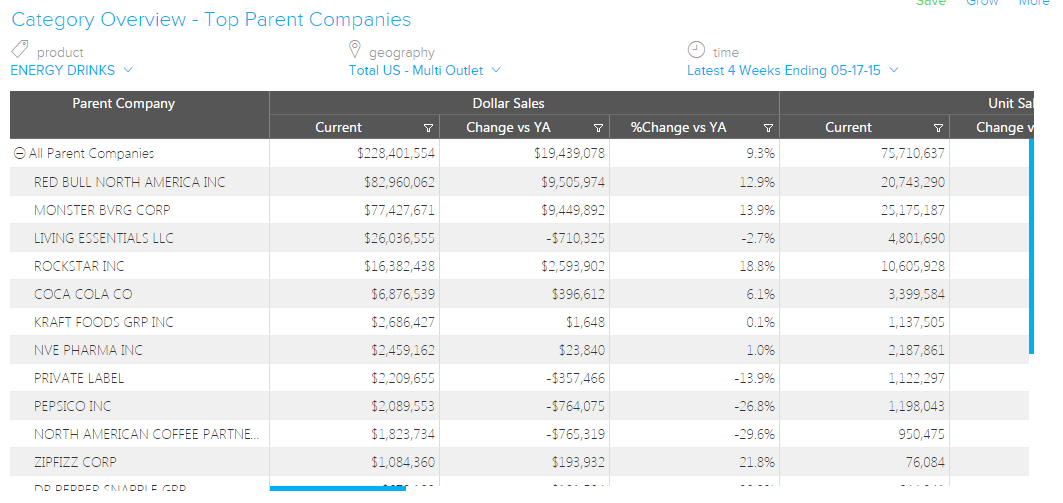Click the Save link at top

[x=931, y=3]
